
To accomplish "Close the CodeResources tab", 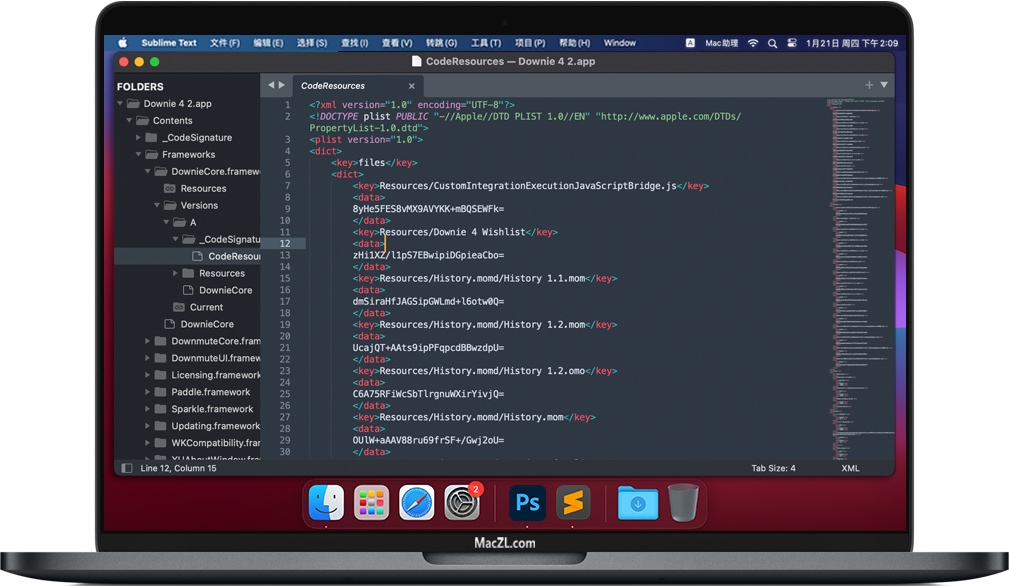I will [x=411, y=86].
